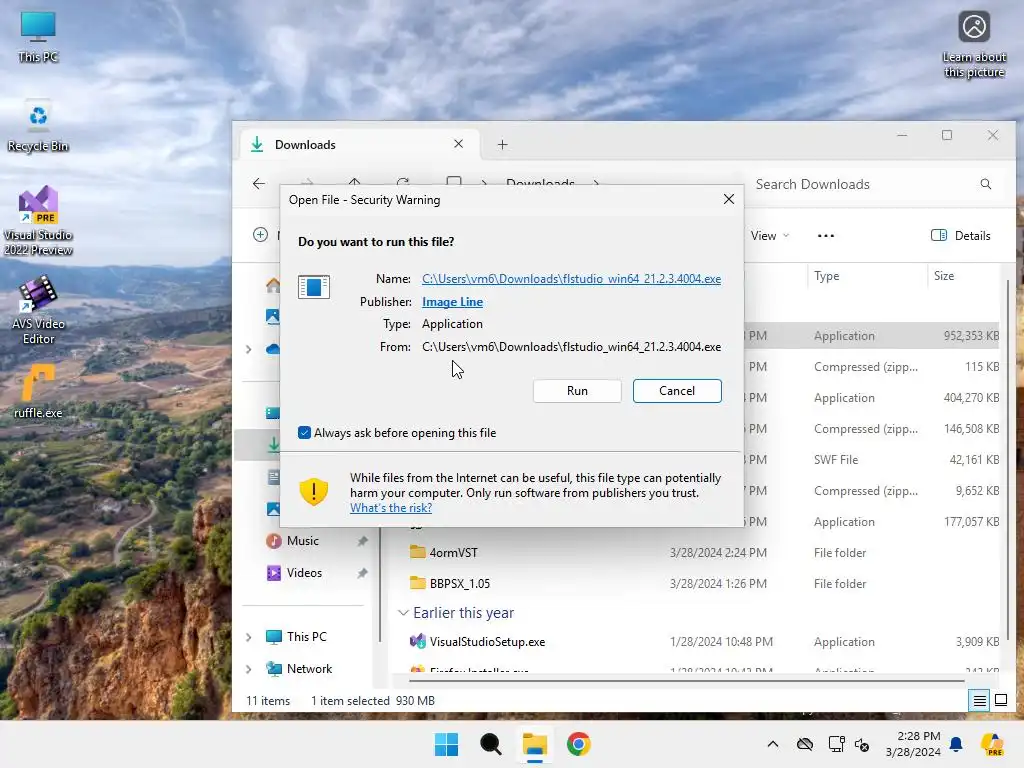Unpin Music via its pin icon
This screenshot has width=1024, height=768.
click(x=362, y=541)
